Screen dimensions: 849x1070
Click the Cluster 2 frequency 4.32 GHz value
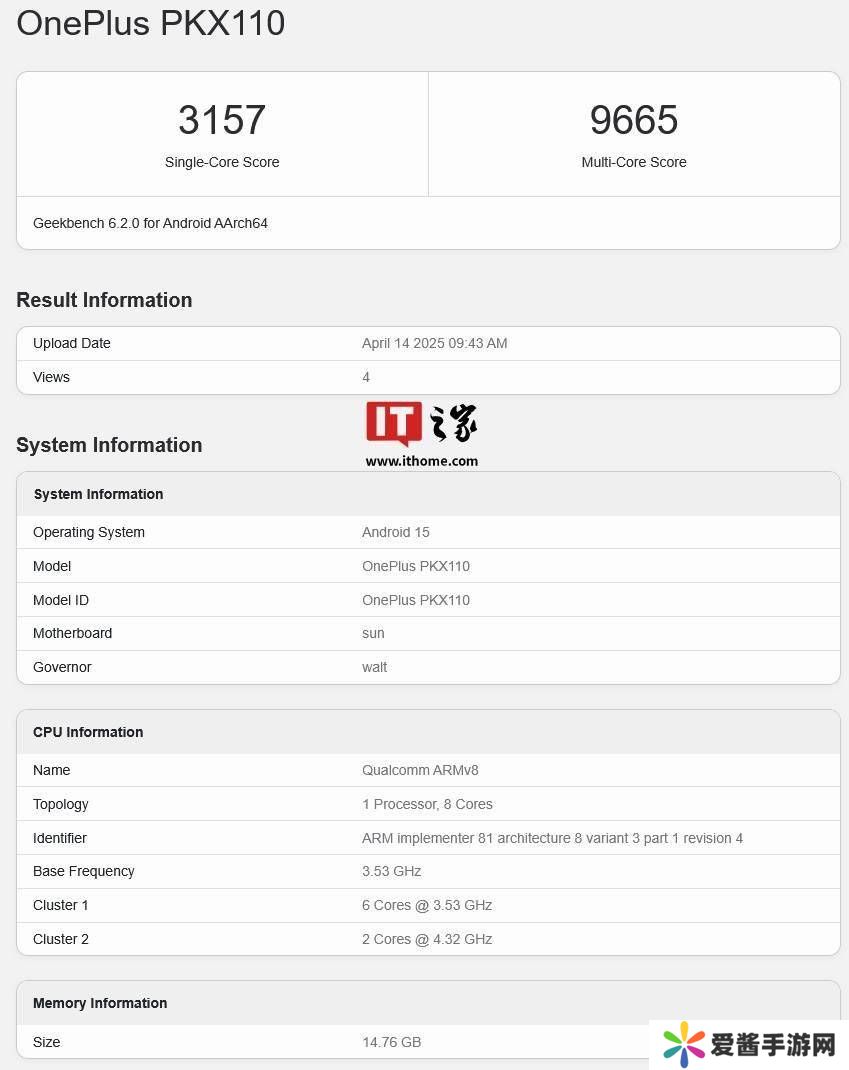point(426,939)
